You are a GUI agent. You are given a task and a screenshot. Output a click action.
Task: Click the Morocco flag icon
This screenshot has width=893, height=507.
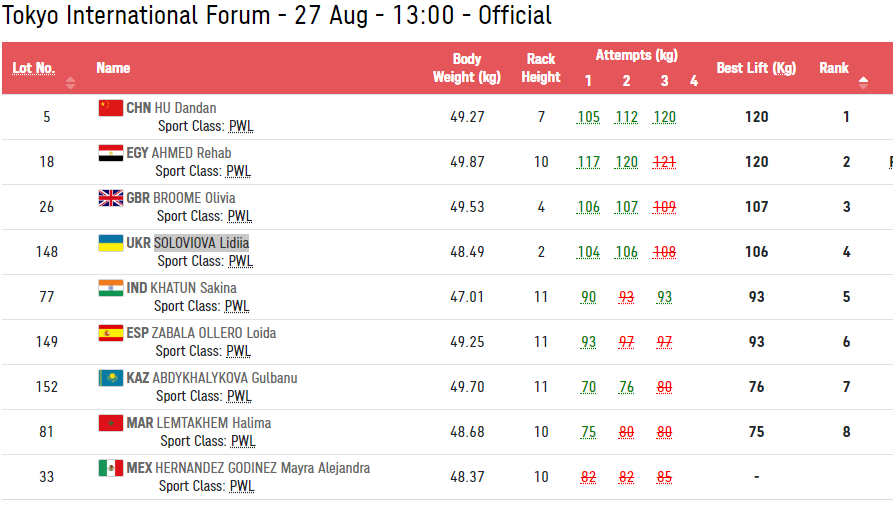110,423
